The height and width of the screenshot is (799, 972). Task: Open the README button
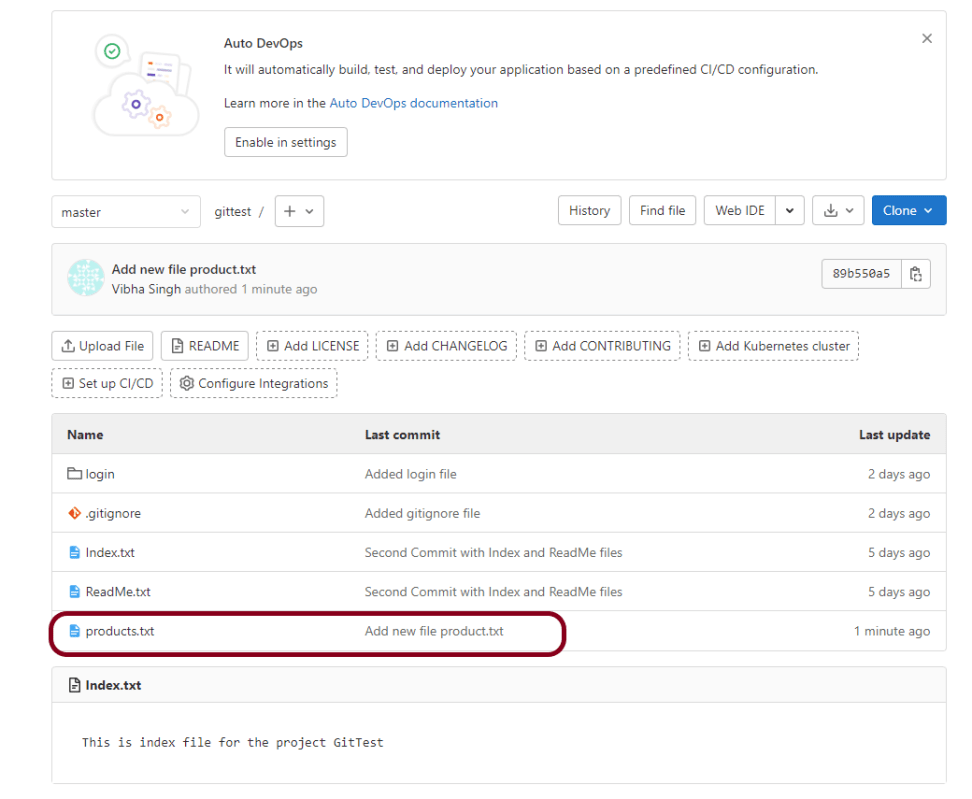(x=204, y=346)
